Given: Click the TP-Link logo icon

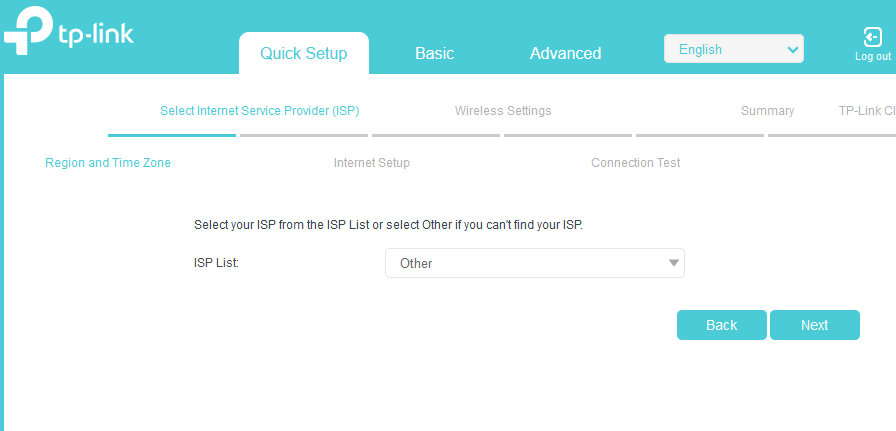Looking at the screenshot, I should [28, 32].
